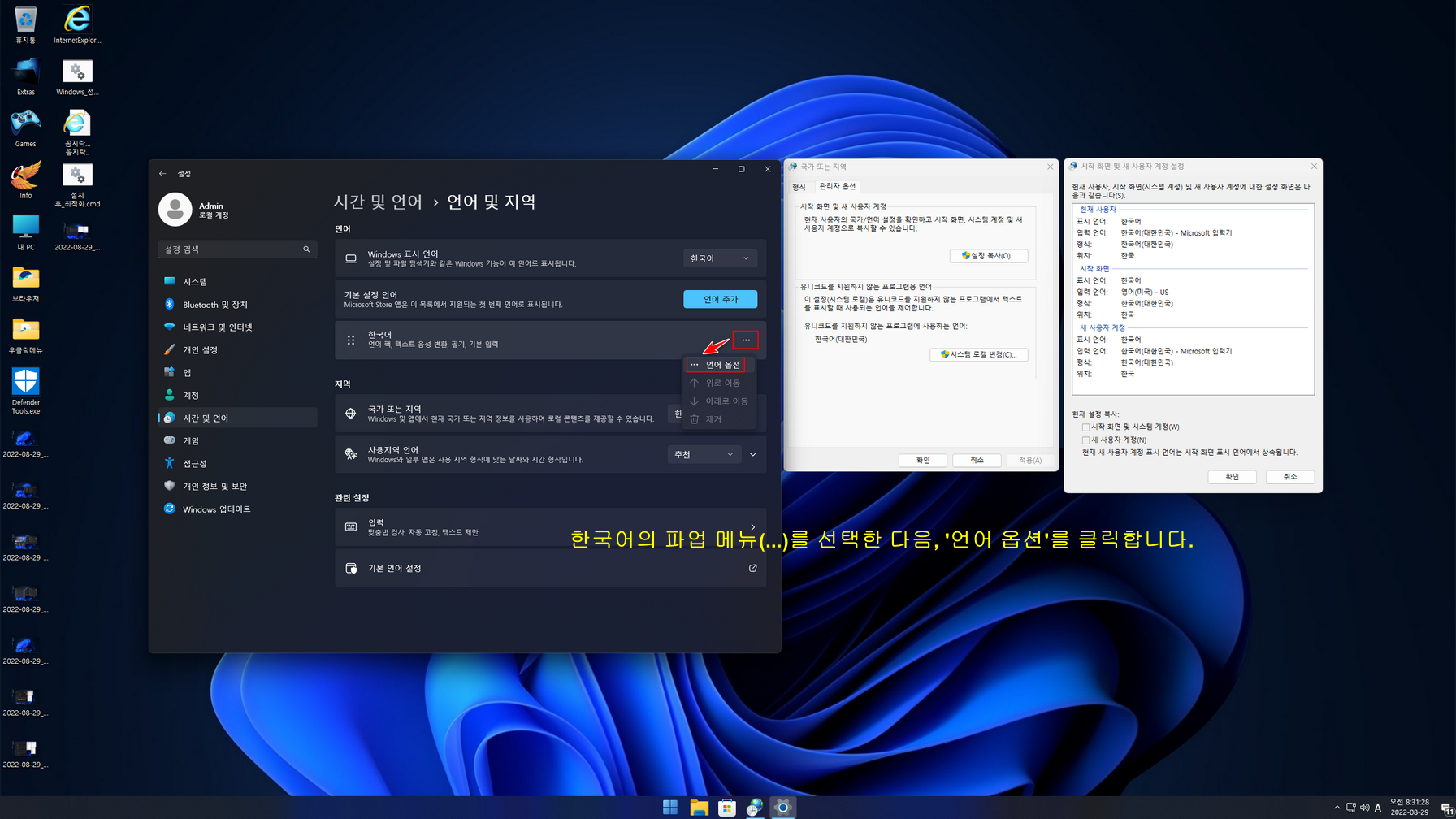Open Microsoft Store from taskbar

pos(727,807)
